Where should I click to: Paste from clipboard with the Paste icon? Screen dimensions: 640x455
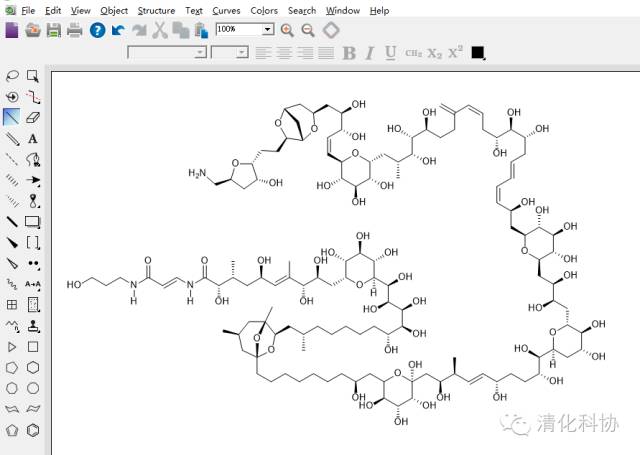[x=201, y=30]
